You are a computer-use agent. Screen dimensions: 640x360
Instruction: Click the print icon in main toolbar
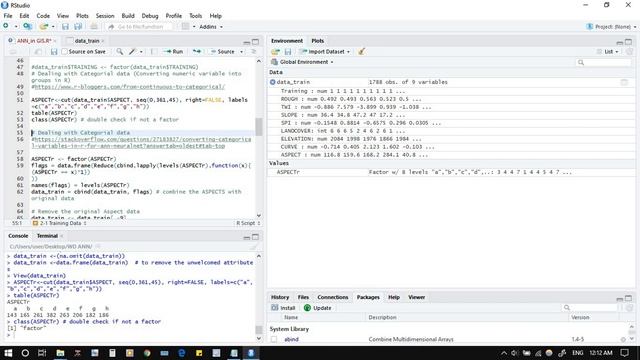pos(94,27)
